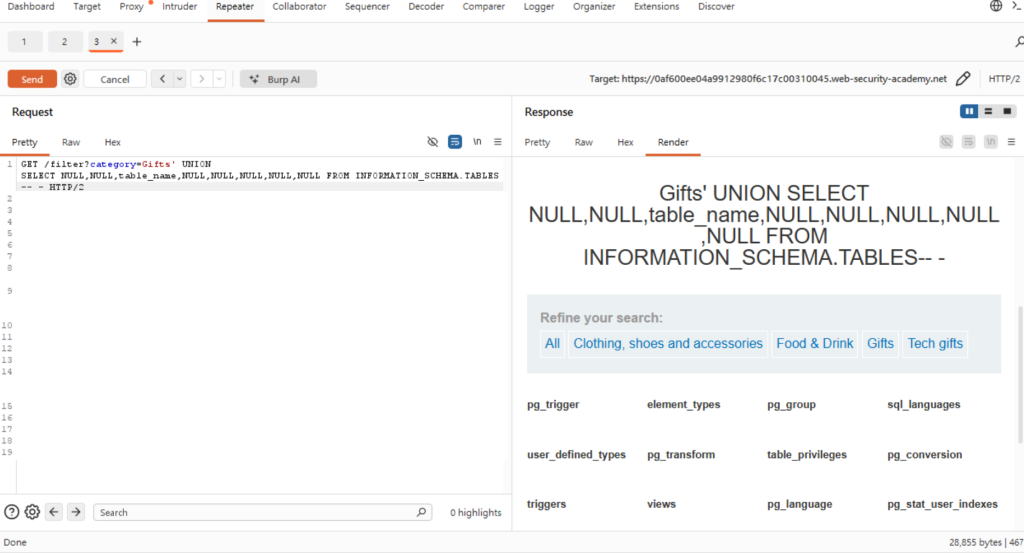Switch the response view to Pretty
Viewport: 1024px width, 553px height.
[537, 142]
